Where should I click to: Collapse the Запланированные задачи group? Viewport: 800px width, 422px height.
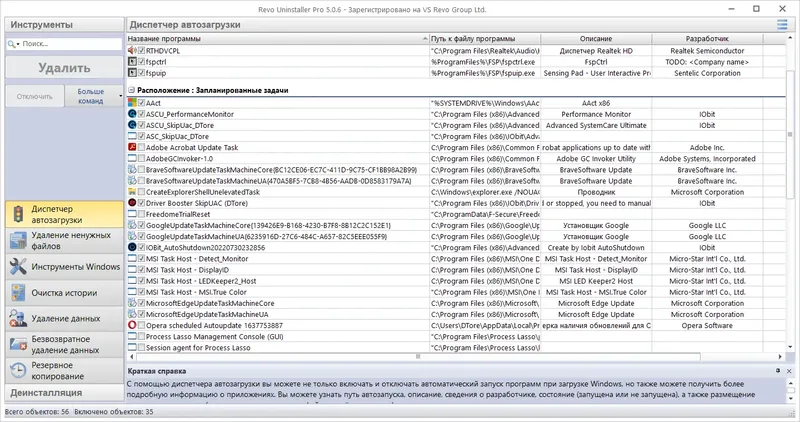[x=131, y=90]
